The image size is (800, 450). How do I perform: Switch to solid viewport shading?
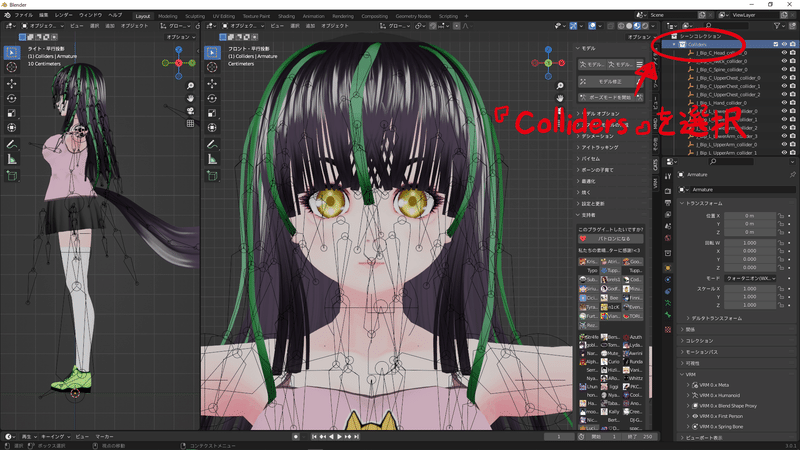click(629, 26)
